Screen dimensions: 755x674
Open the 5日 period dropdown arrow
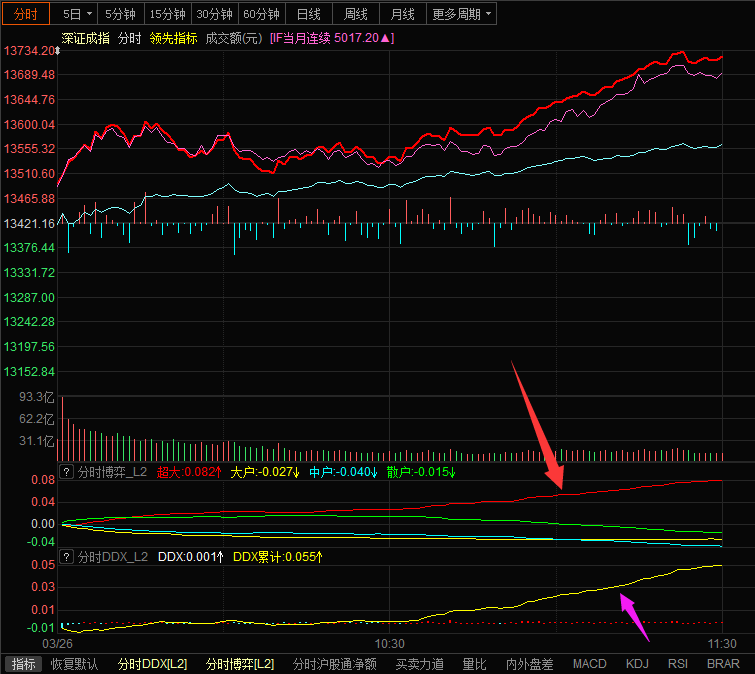tap(89, 14)
